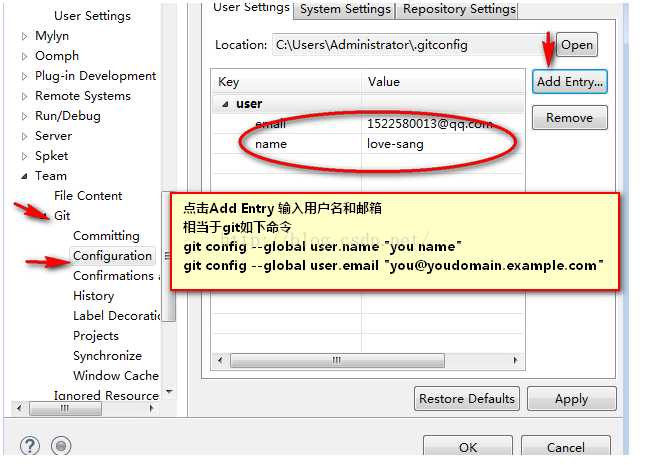
Task: Click the tree scrollbar right arrow
Action: tap(152, 408)
